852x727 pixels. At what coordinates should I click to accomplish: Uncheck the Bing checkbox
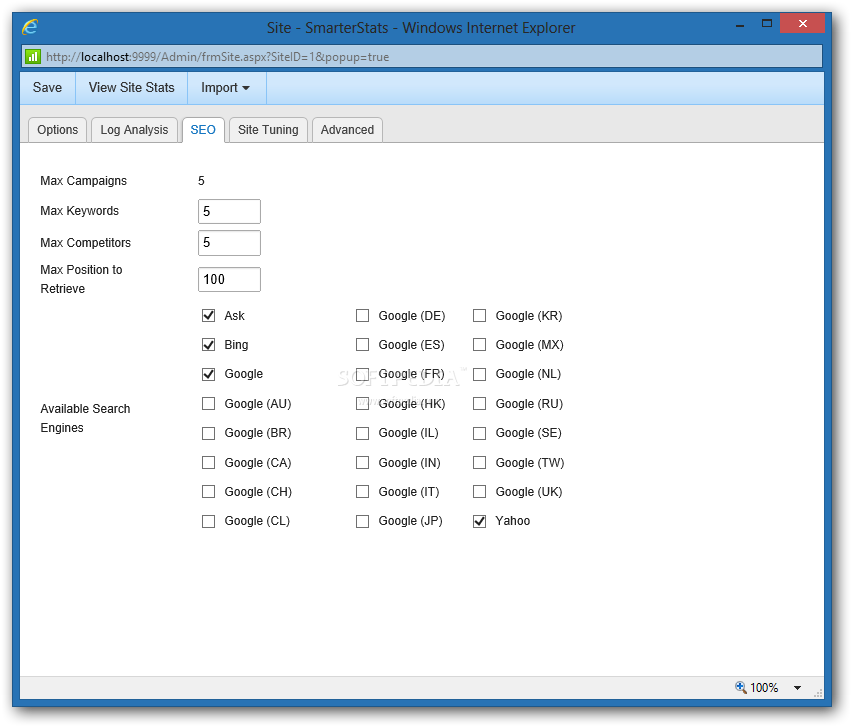pyautogui.click(x=209, y=344)
